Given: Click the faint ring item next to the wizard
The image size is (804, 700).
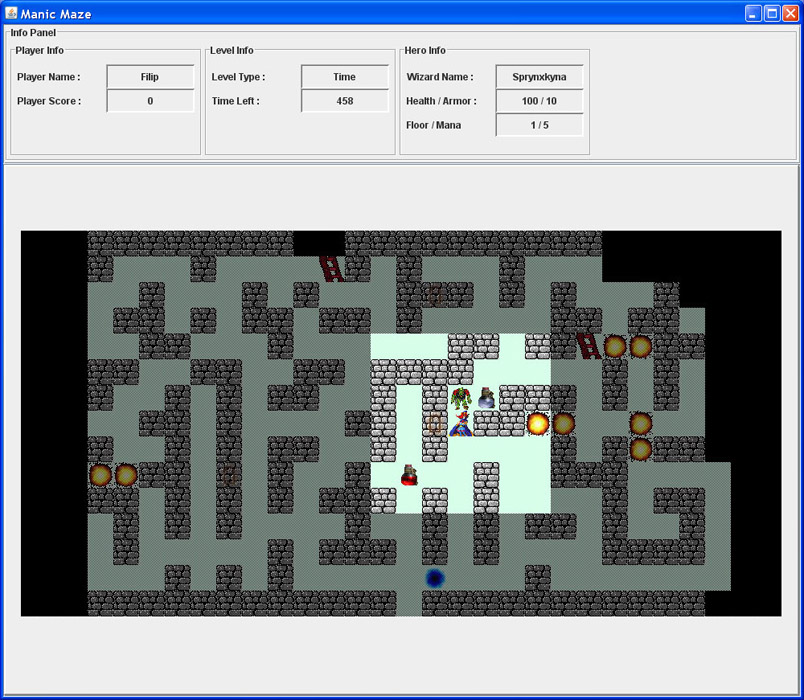Looking at the screenshot, I should coord(435,424).
